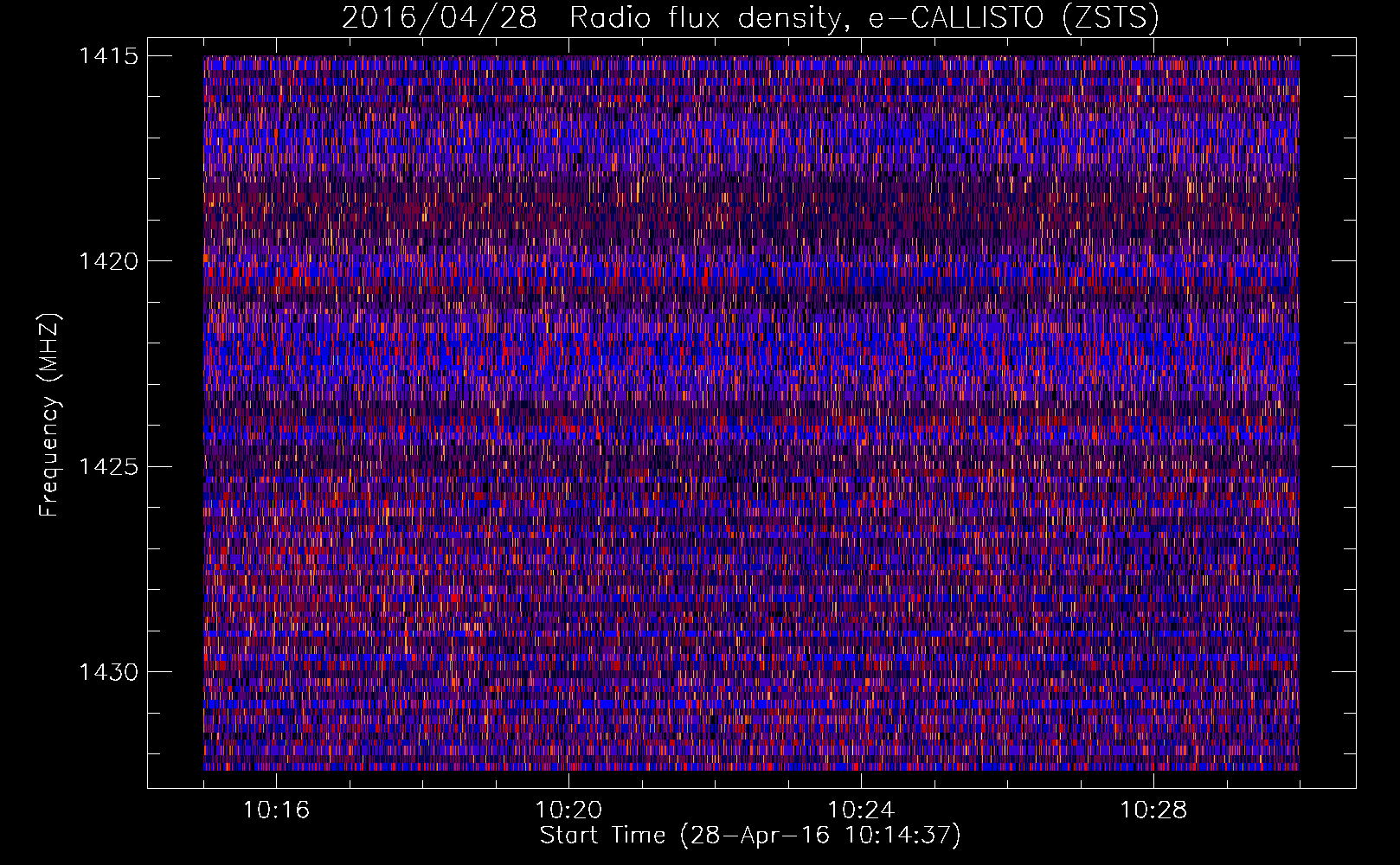Click the 'Start Time (28-Apr-16 10:14:37)' label

(x=750, y=836)
